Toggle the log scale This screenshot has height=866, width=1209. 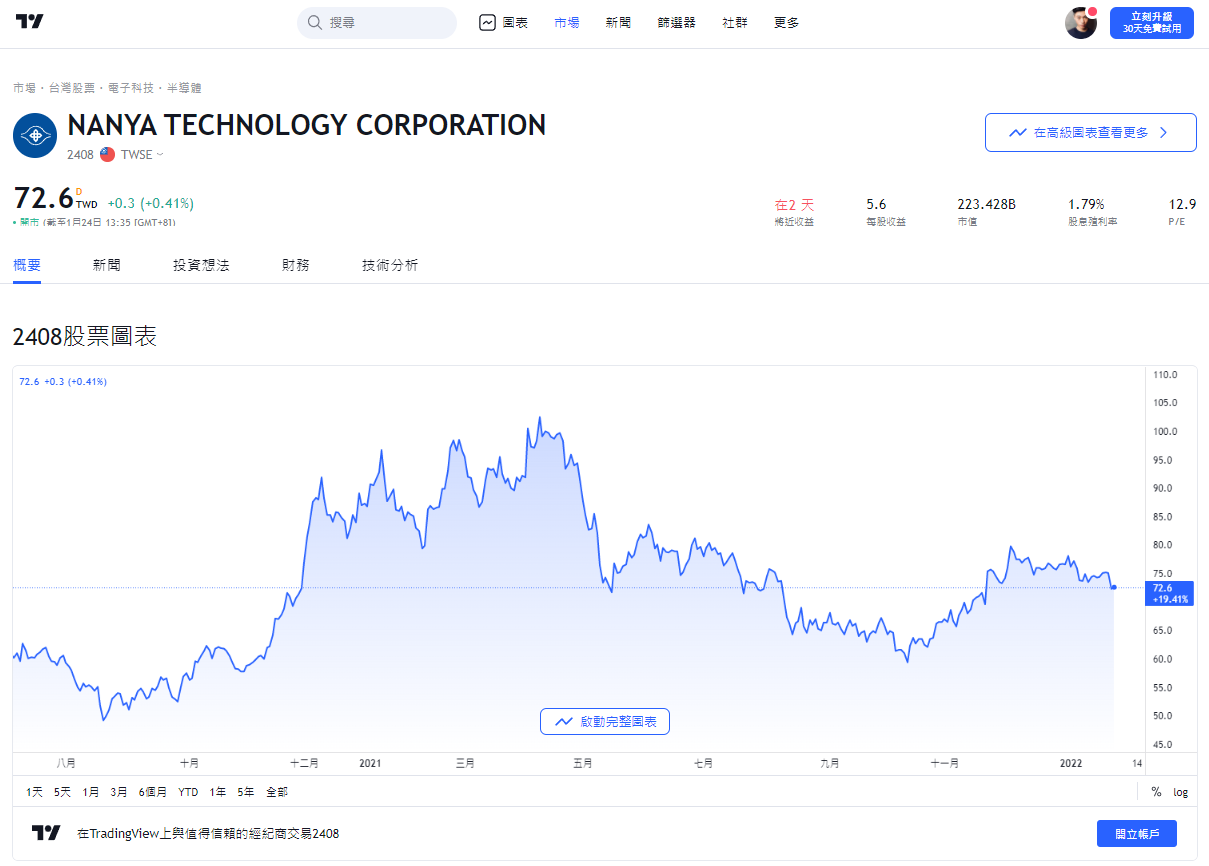[1181, 792]
